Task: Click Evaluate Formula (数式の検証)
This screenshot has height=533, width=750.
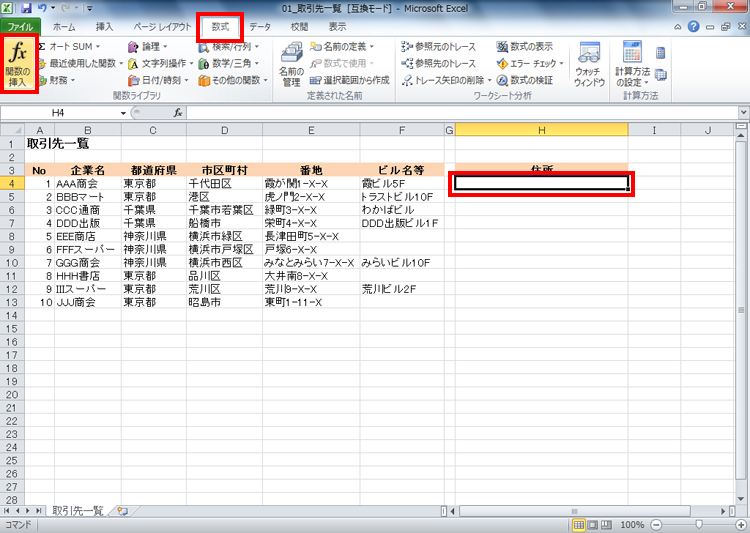Action: point(525,80)
